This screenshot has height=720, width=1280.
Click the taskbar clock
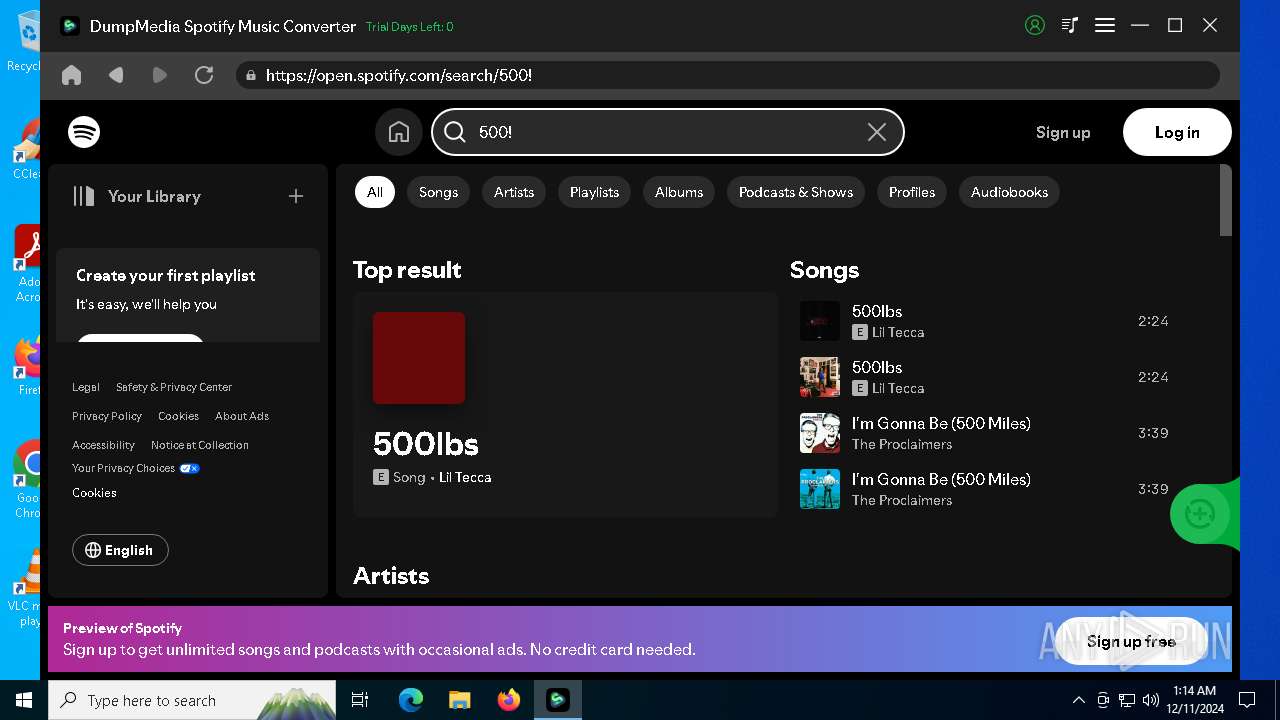(x=1194, y=700)
